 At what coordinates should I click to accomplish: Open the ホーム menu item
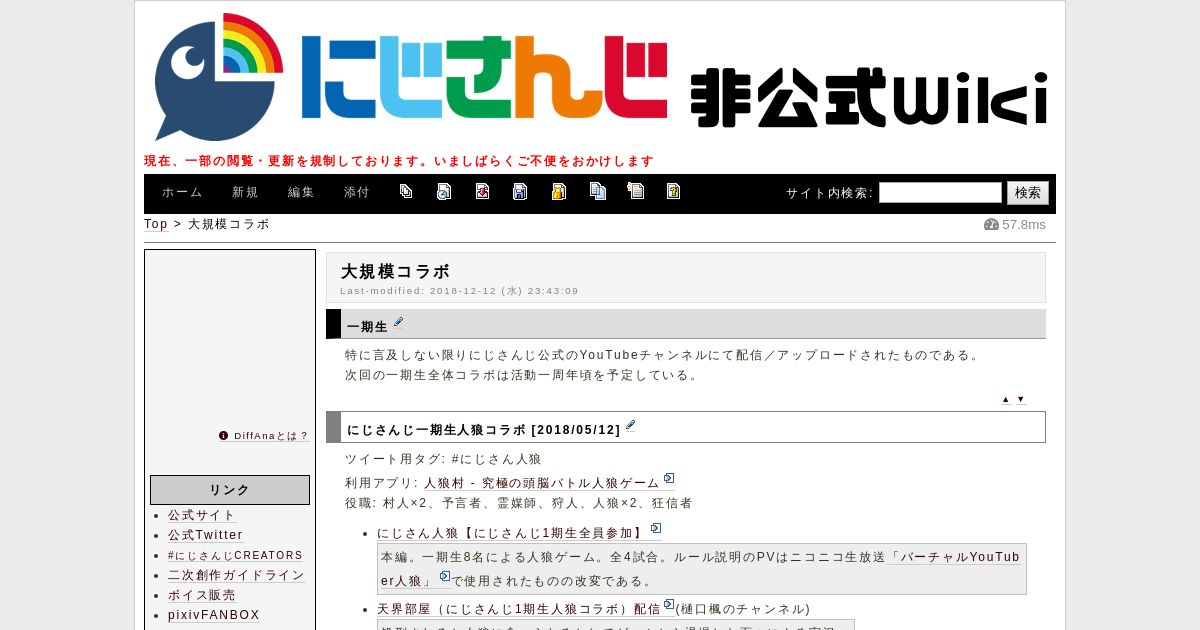(182, 193)
